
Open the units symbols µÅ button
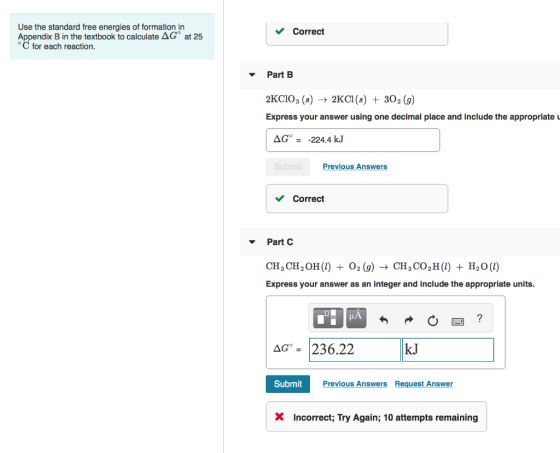(356, 318)
